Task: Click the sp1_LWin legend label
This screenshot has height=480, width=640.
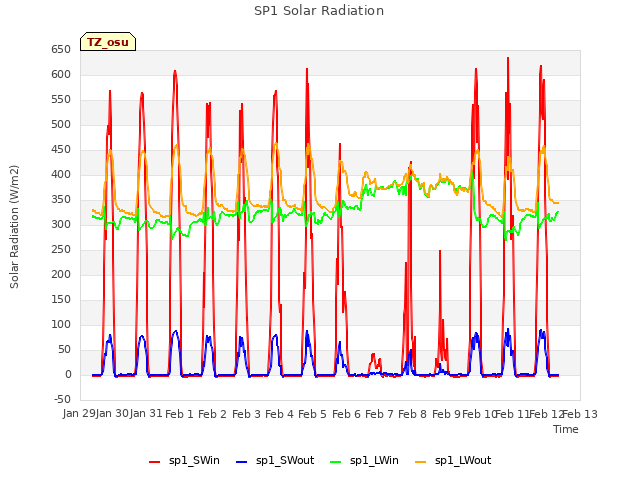Action: tap(374, 461)
